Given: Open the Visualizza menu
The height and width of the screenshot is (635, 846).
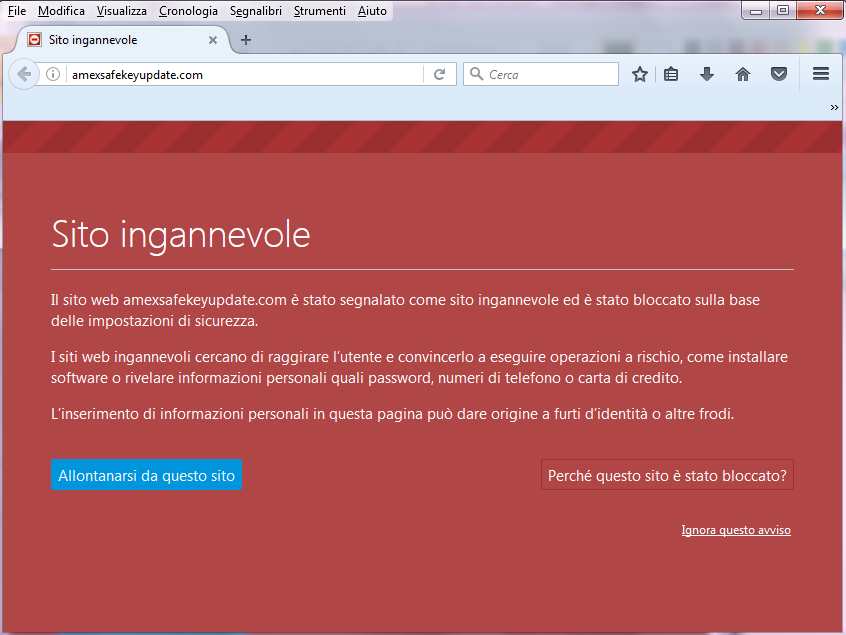Looking at the screenshot, I should click(x=121, y=11).
